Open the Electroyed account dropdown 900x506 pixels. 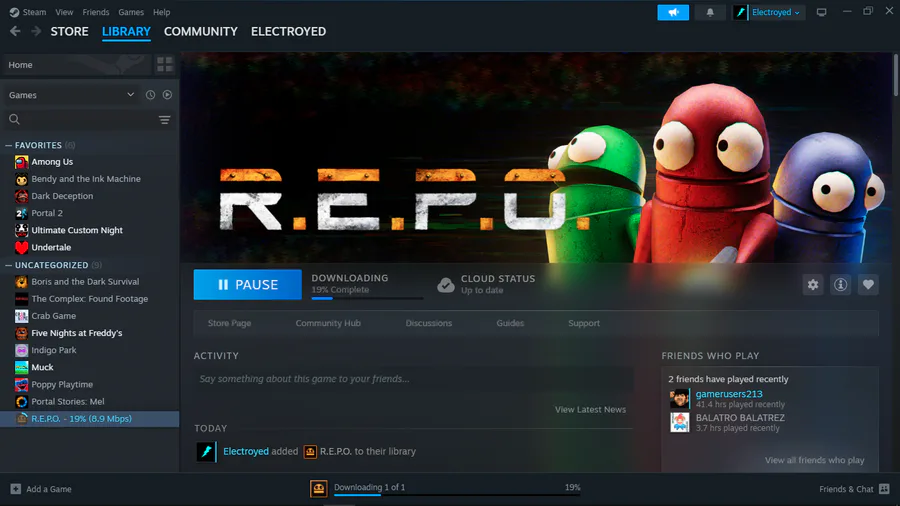point(769,12)
